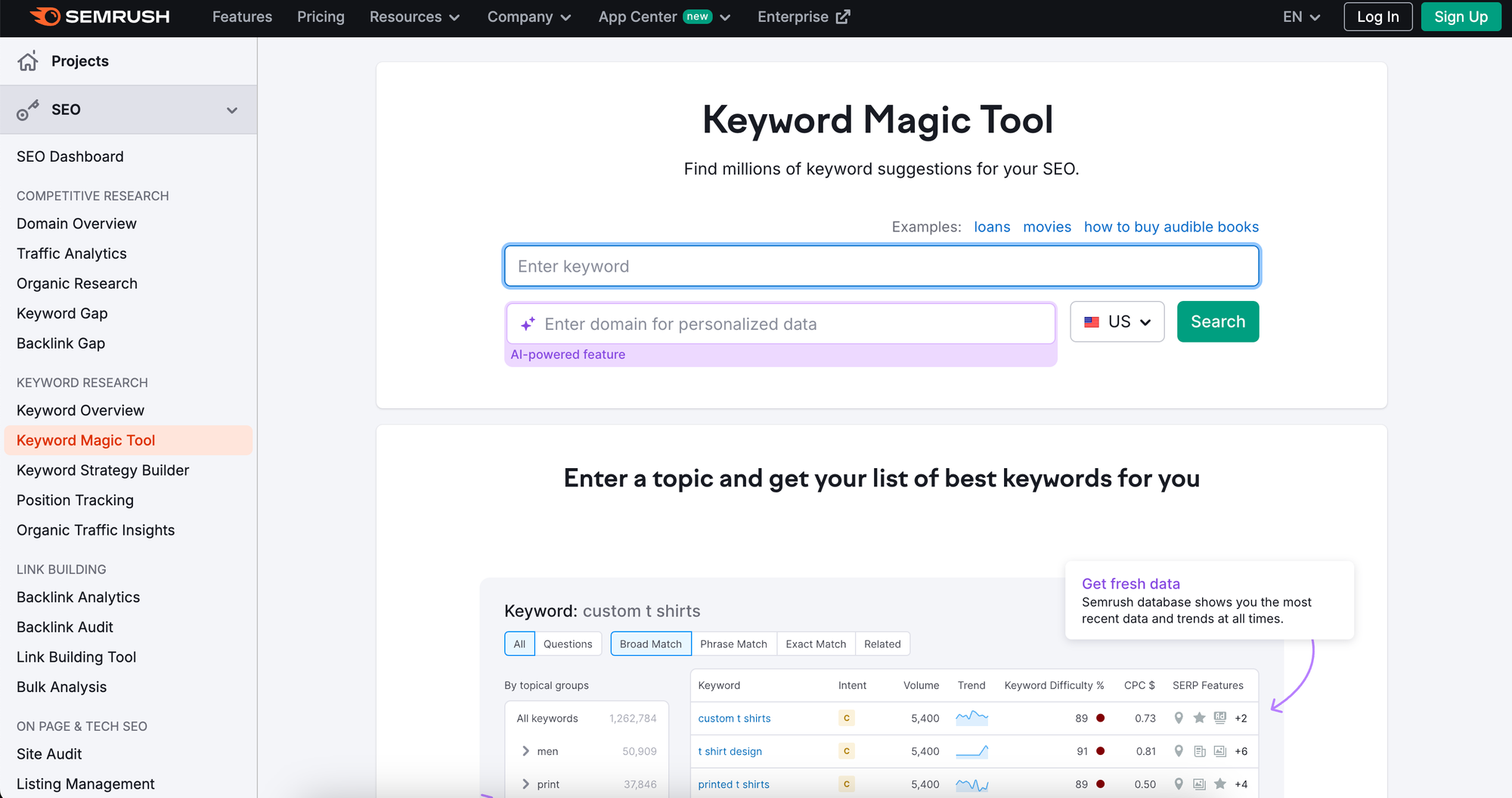Open Organic Research

click(77, 284)
